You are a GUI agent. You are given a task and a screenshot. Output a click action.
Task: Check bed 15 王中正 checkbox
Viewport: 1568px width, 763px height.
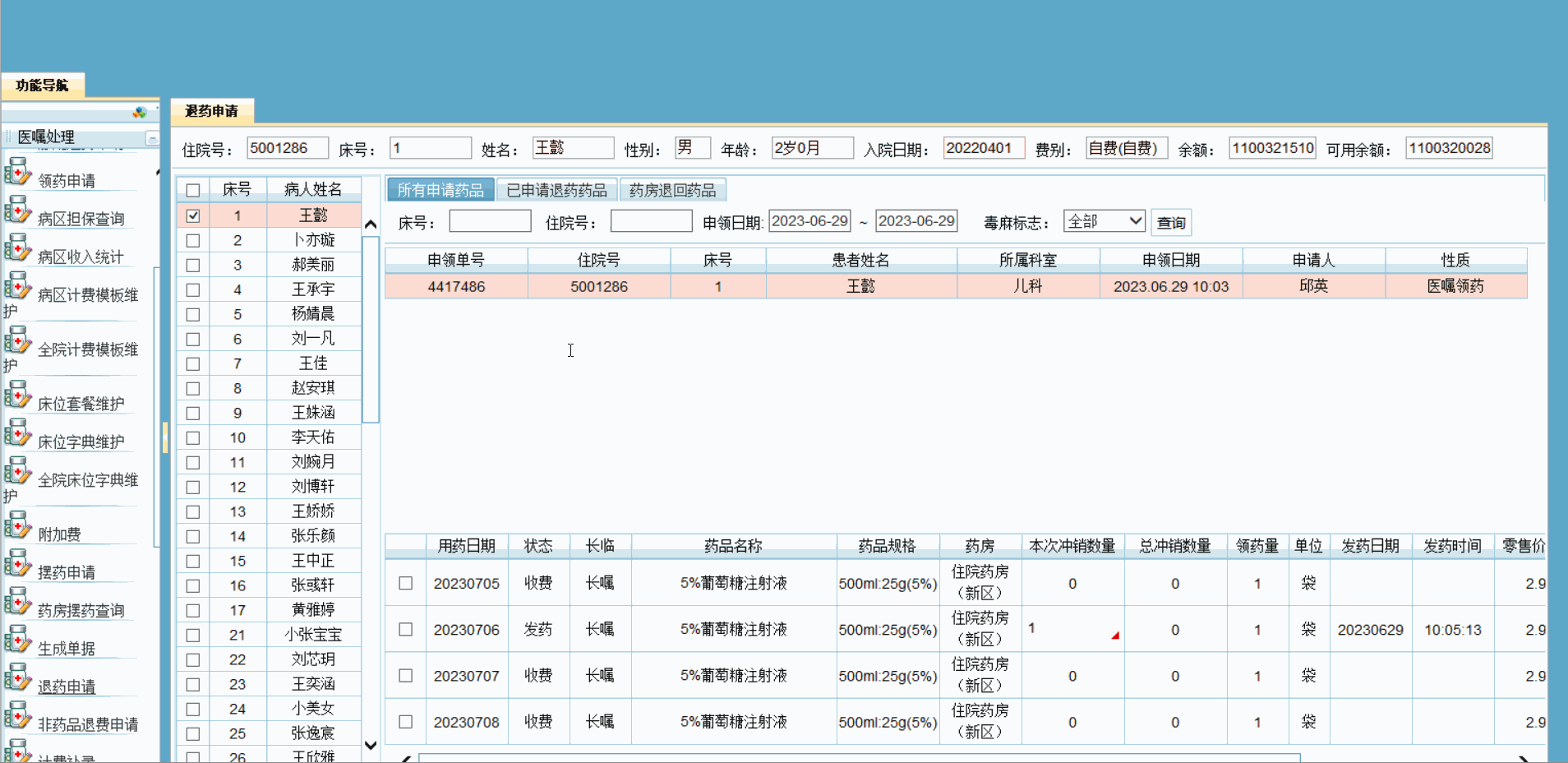pyautogui.click(x=193, y=561)
